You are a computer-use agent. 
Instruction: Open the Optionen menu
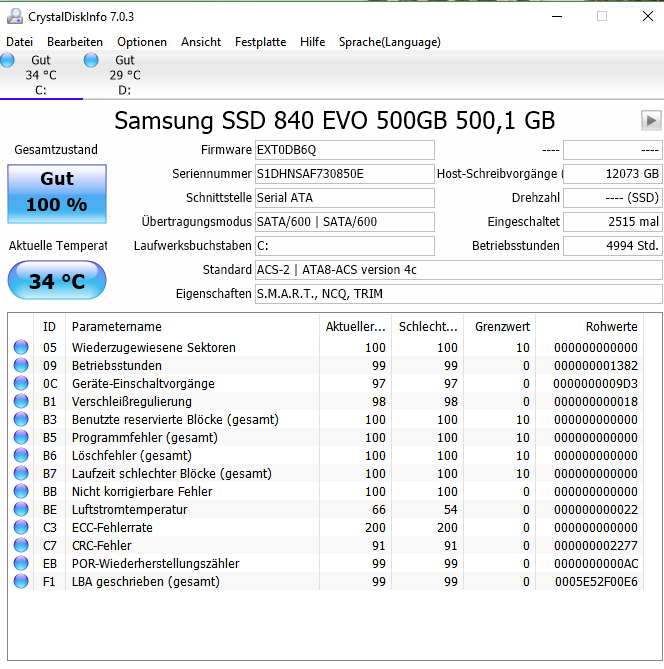click(142, 42)
